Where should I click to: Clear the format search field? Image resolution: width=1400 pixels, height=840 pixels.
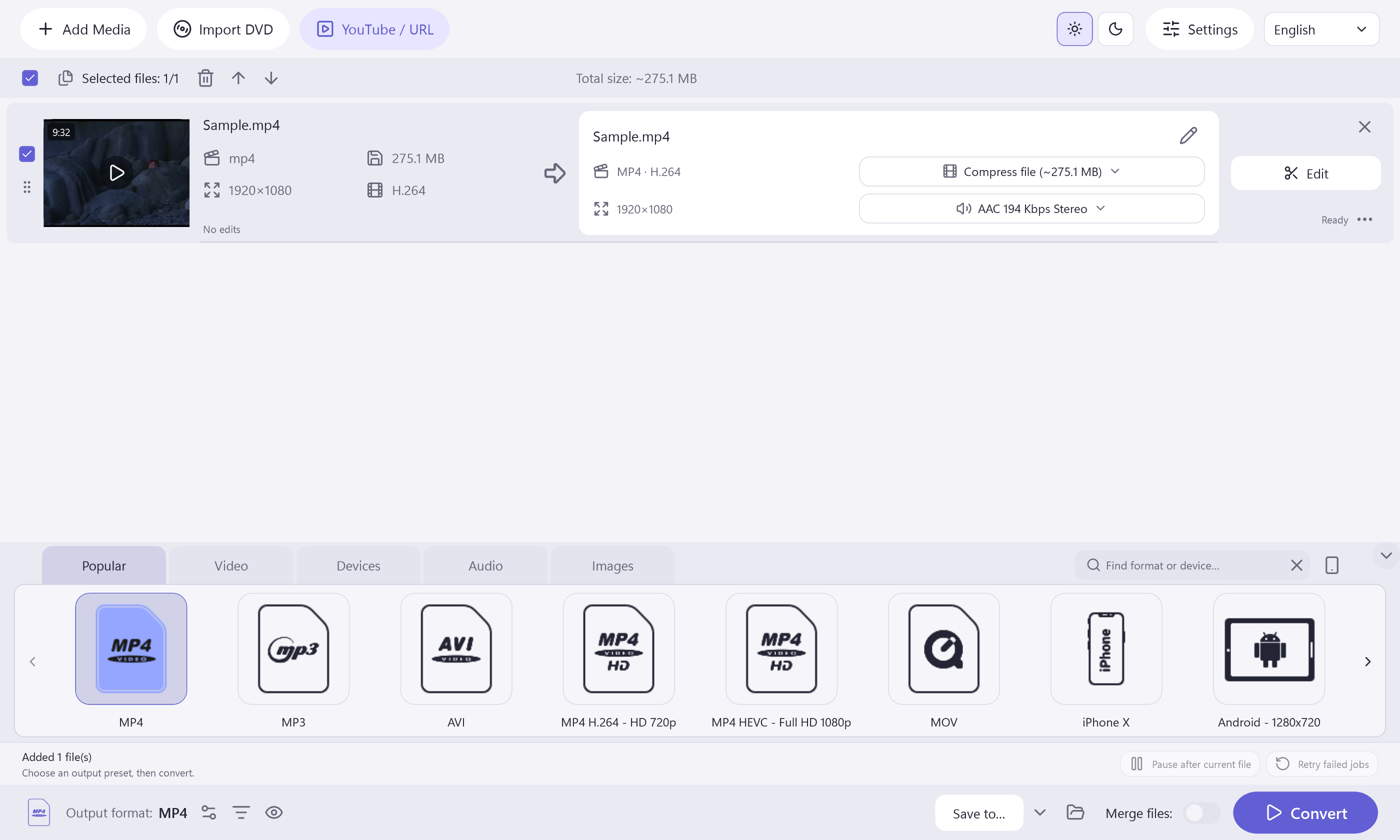tap(1296, 565)
